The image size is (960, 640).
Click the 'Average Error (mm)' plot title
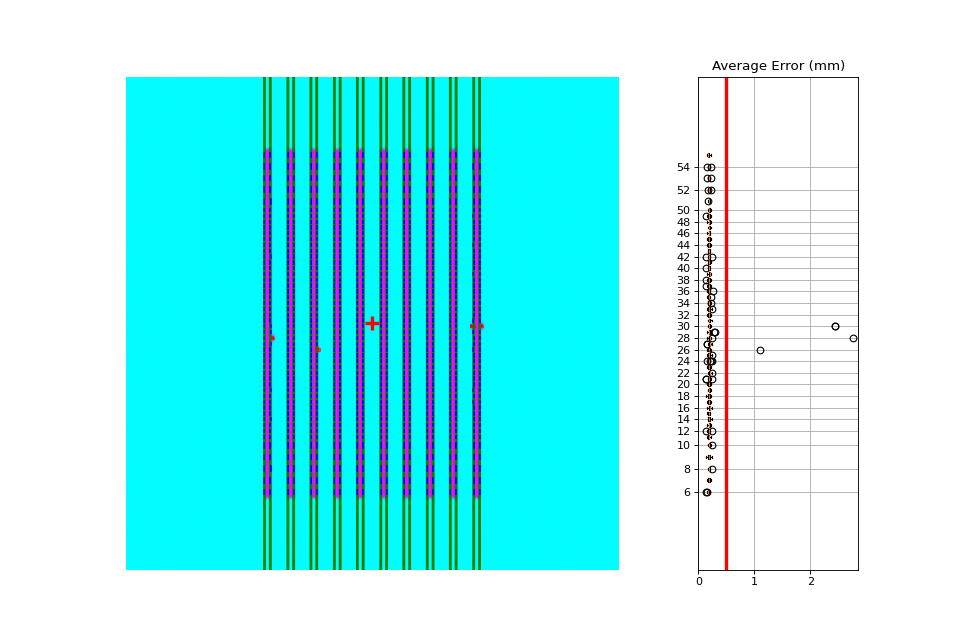[778, 66]
